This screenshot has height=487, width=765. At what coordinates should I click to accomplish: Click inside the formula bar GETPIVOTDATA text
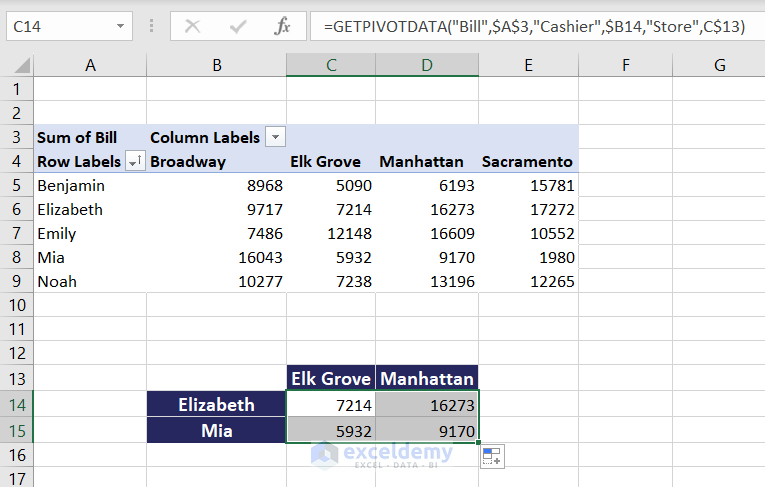point(534,27)
